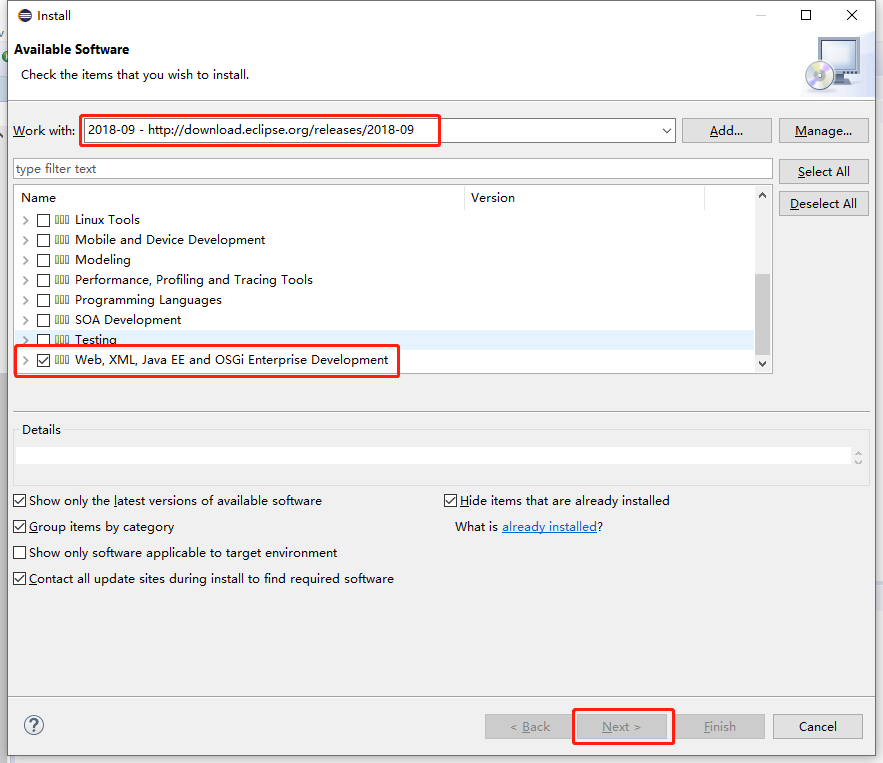Select the Modeling row text
The height and width of the screenshot is (763, 883).
coord(102,260)
